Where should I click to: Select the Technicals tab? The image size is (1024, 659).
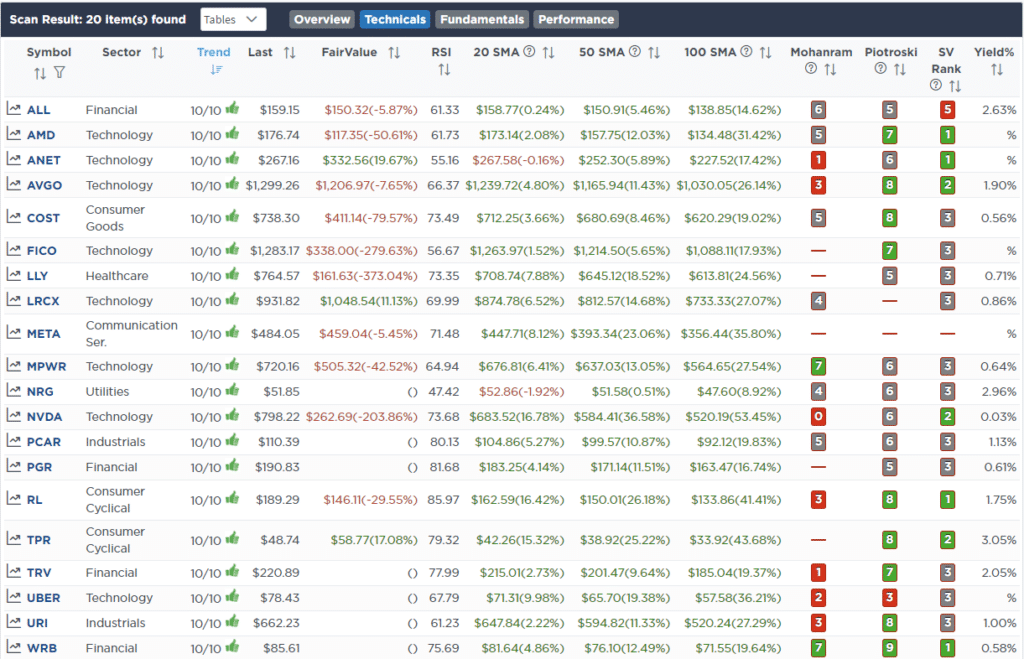395,20
